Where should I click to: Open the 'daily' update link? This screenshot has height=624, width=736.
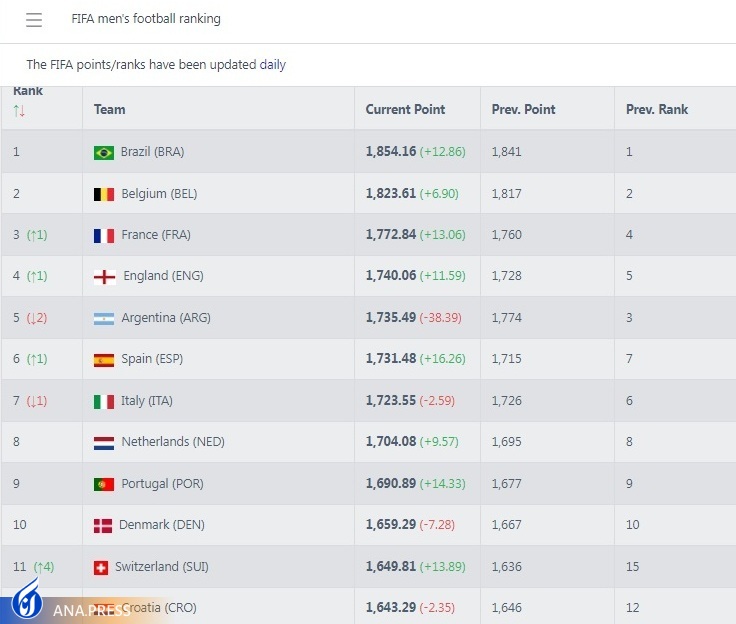(x=273, y=65)
